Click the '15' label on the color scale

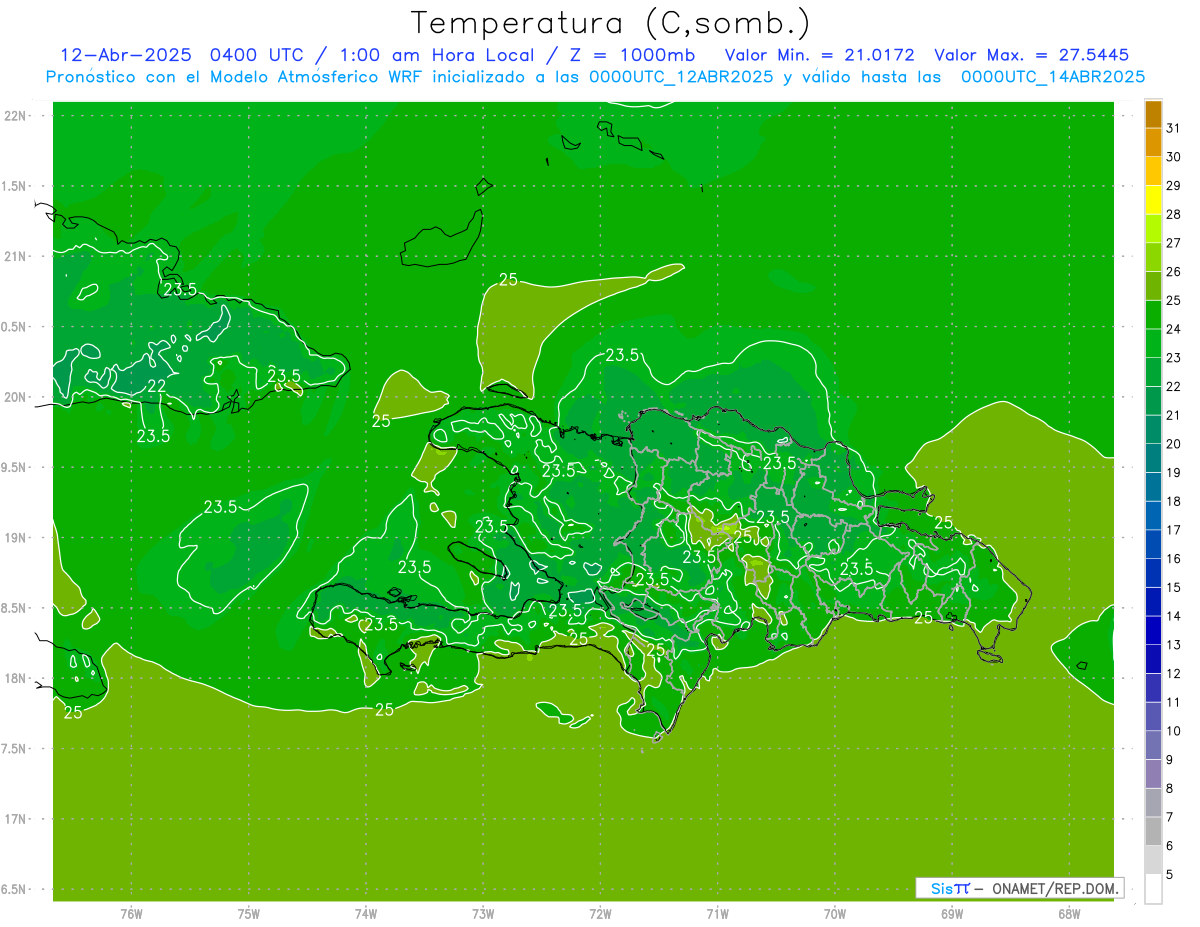pyautogui.click(x=1174, y=587)
